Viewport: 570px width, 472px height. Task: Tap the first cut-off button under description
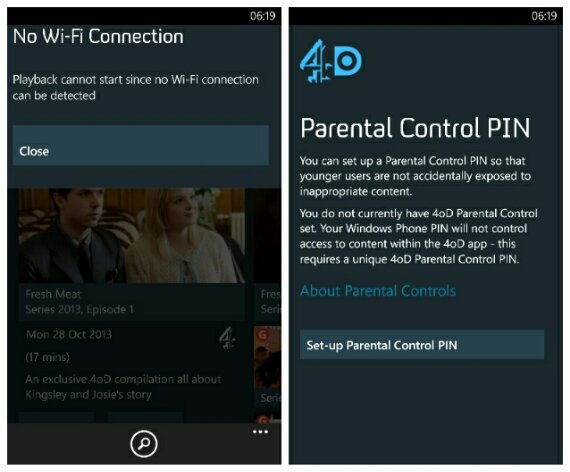click(56, 417)
